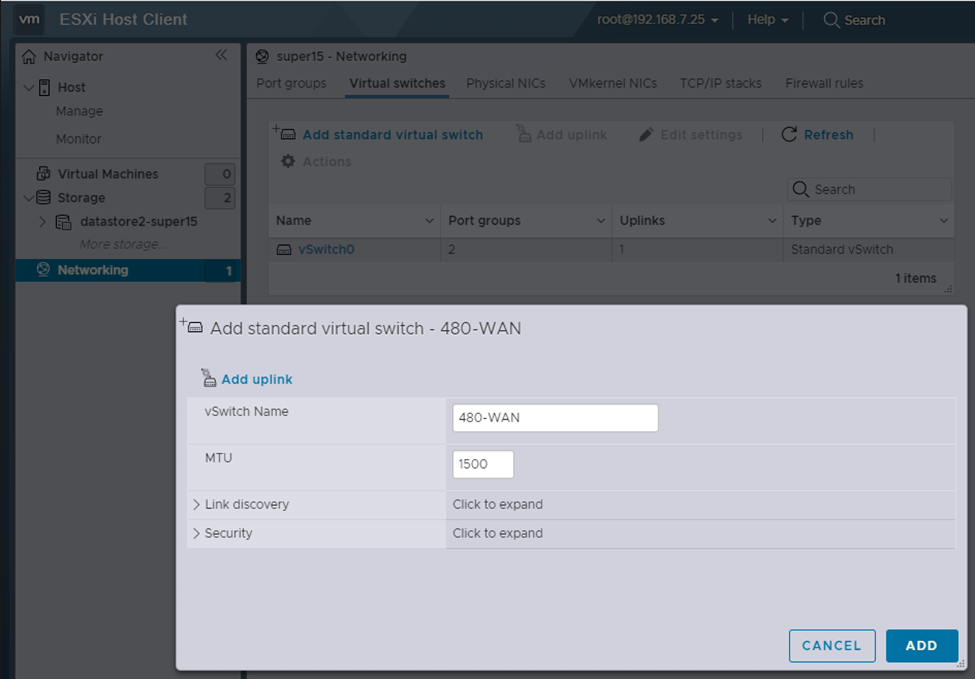This screenshot has width=975, height=679.
Task: Click the Storage count badge 2
Action: click(x=220, y=198)
